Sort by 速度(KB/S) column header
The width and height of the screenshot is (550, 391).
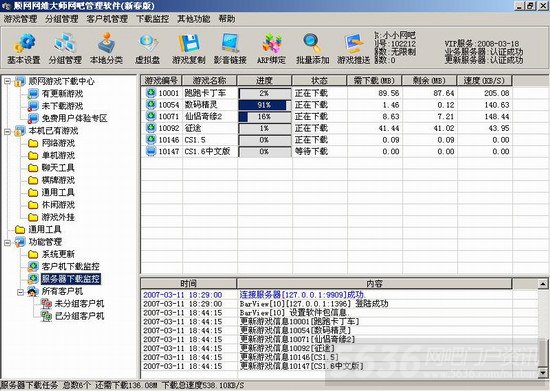tap(484, 81)
